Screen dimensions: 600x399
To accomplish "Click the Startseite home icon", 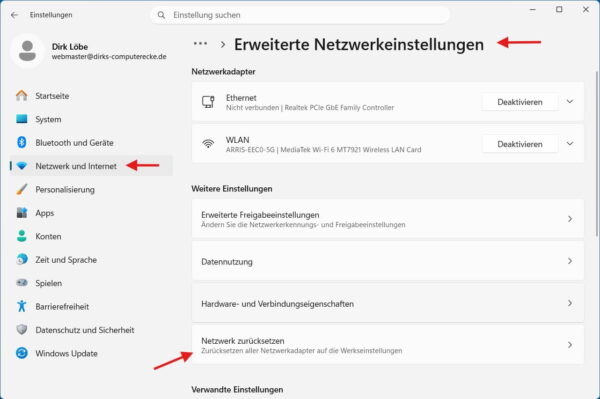I will pyautogui.click(x=22, y=96).
